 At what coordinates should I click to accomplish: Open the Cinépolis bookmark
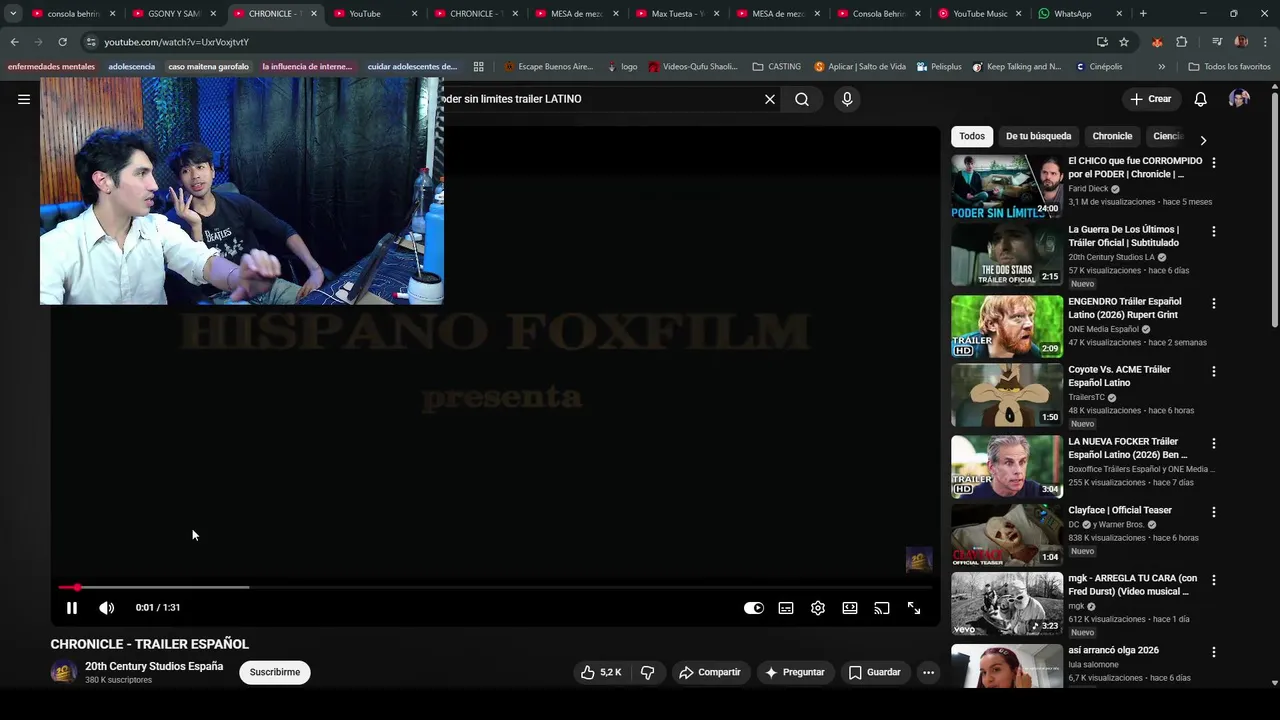pos(1099,67)
